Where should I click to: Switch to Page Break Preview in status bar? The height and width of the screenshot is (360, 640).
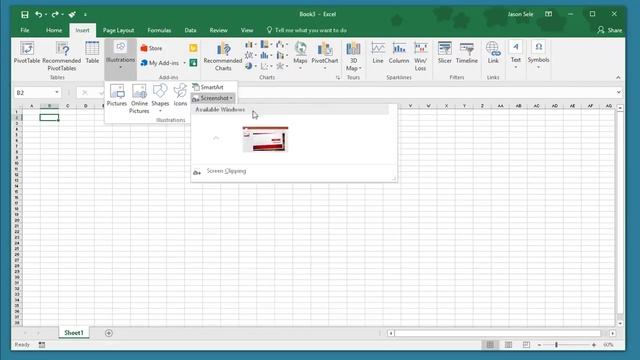click(x=526, y=345)
